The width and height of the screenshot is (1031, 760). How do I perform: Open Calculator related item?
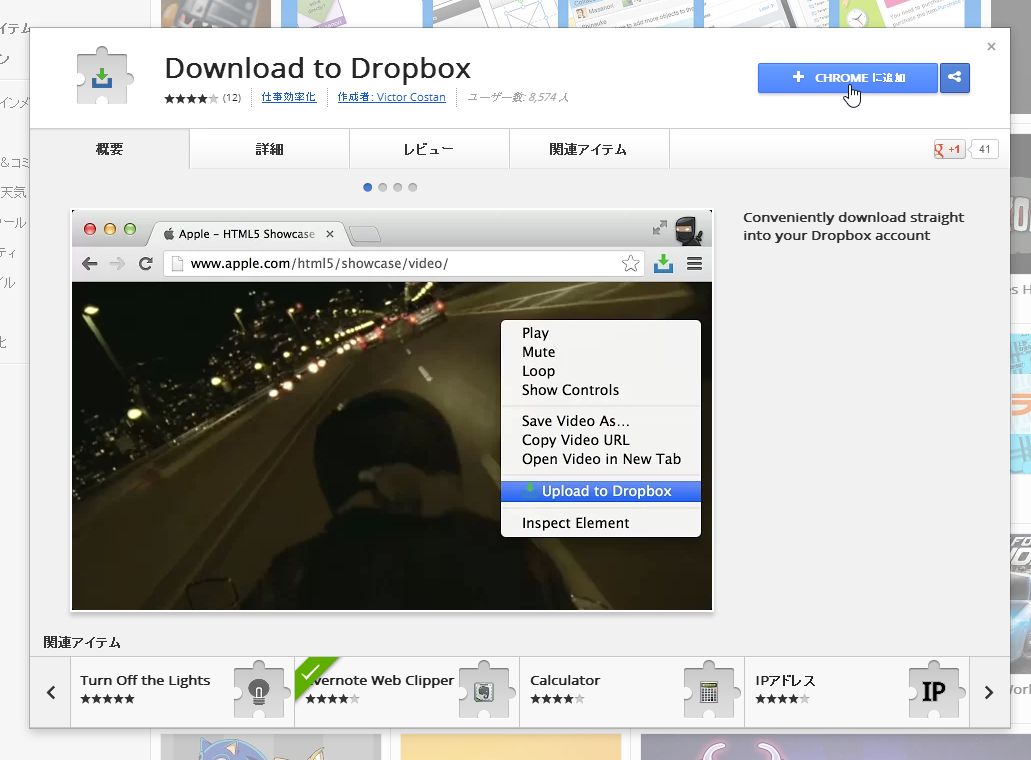pos(632,692)
